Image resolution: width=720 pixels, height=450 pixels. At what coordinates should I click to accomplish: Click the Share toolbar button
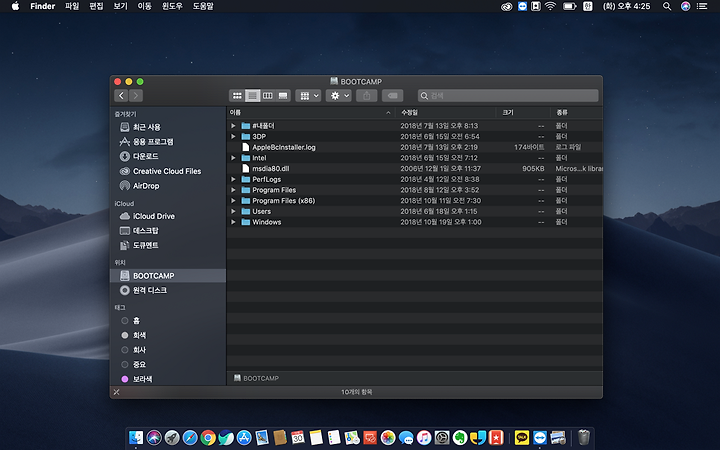point(366,96)
